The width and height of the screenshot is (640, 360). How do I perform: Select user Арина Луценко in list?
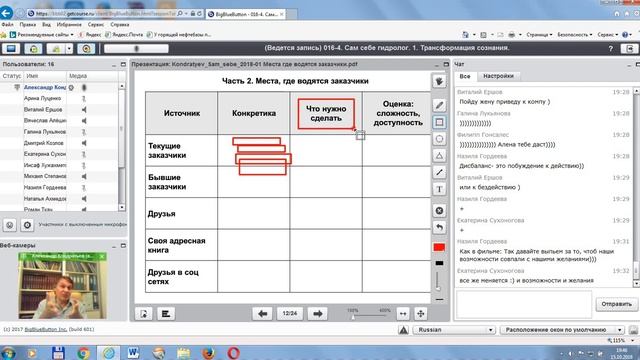pos(60,98)
